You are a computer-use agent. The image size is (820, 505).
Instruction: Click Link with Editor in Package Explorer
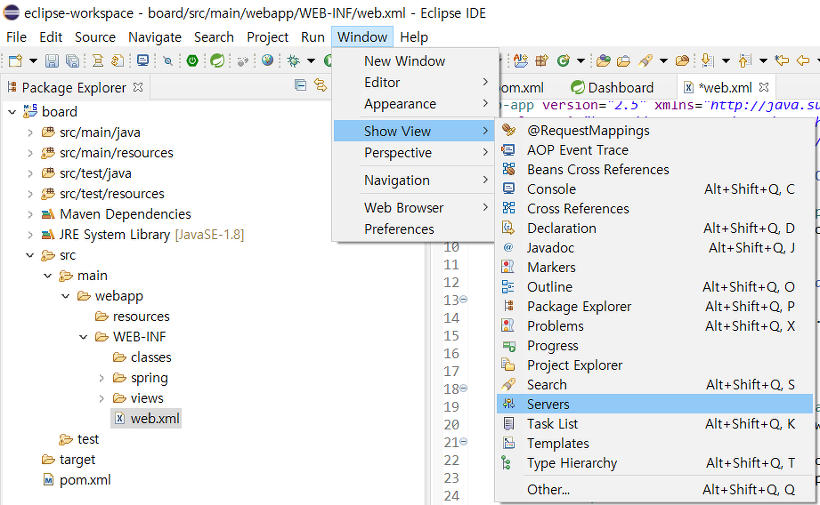pos(320,85)
